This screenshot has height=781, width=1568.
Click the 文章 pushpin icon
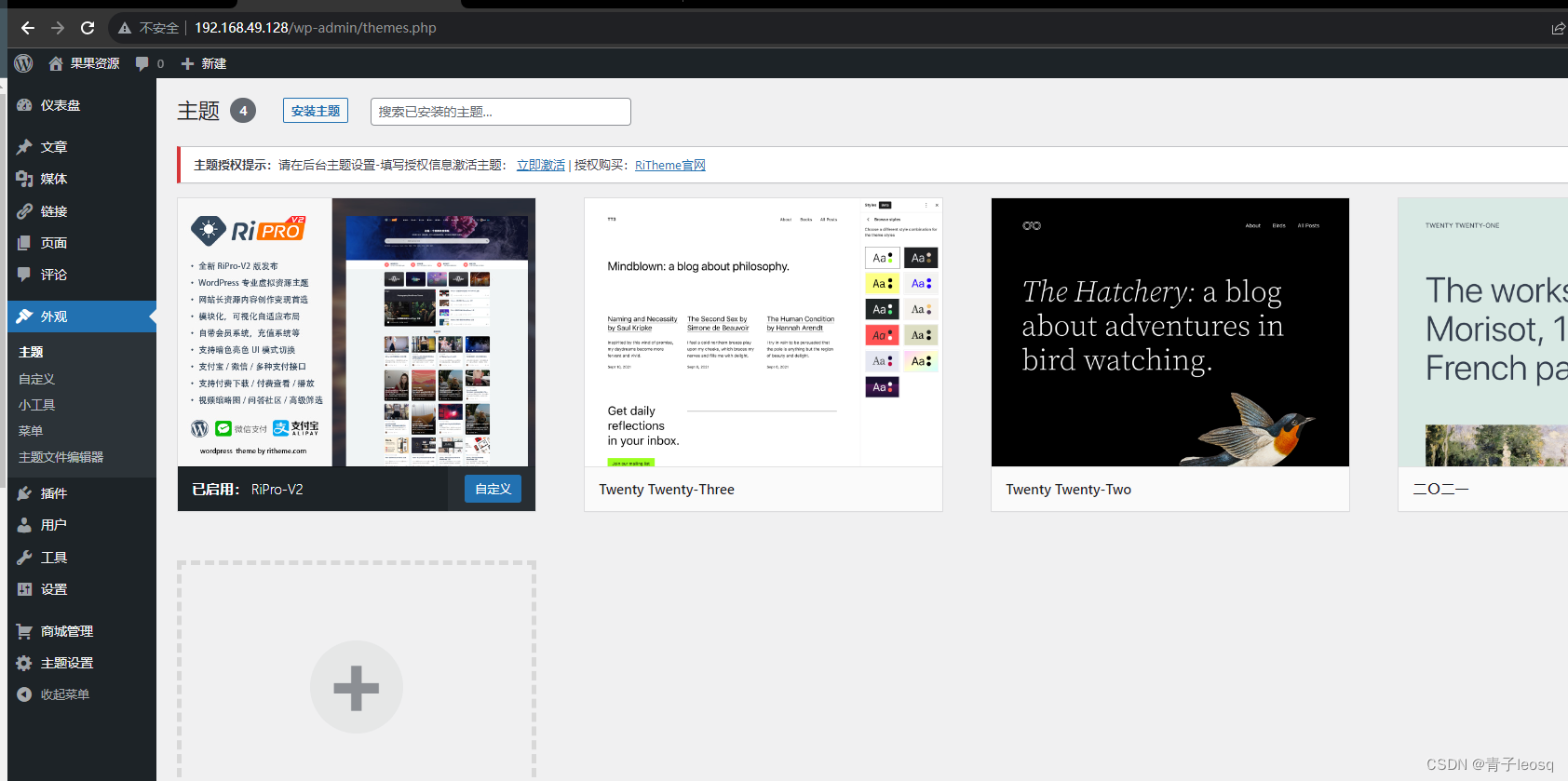24,147
